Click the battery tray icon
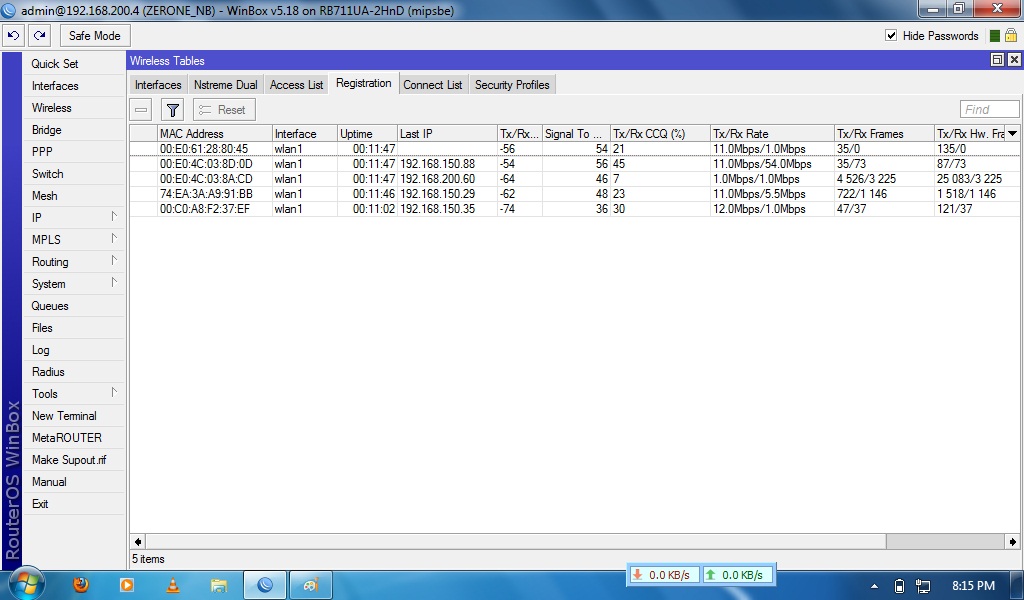The height and width of the screenshot is (600, 1024). pyautogui.click(x=899, y=586)
